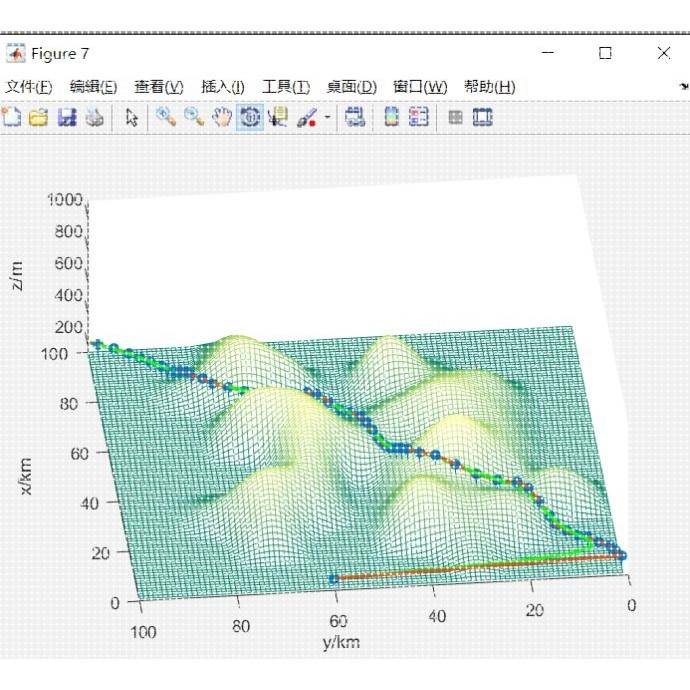690x690 pixels.
Task: Open the 桌面(D) menu
Action: tap(352, 87)
